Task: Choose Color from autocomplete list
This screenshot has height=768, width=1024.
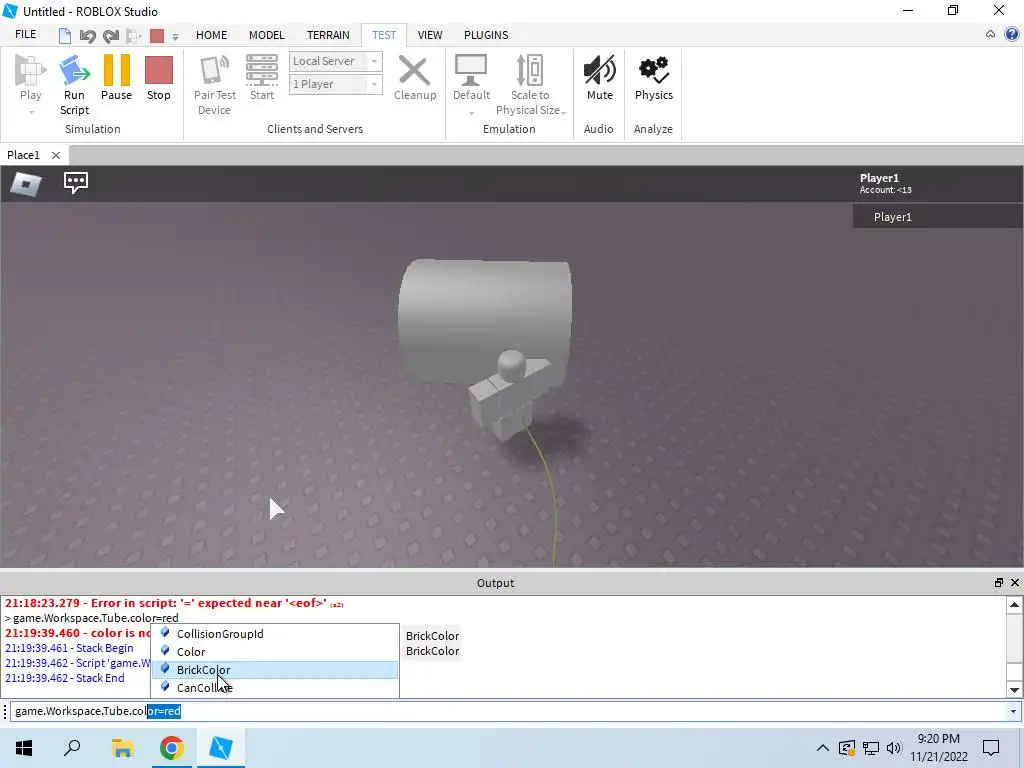Action: click(x=275, y=652)
